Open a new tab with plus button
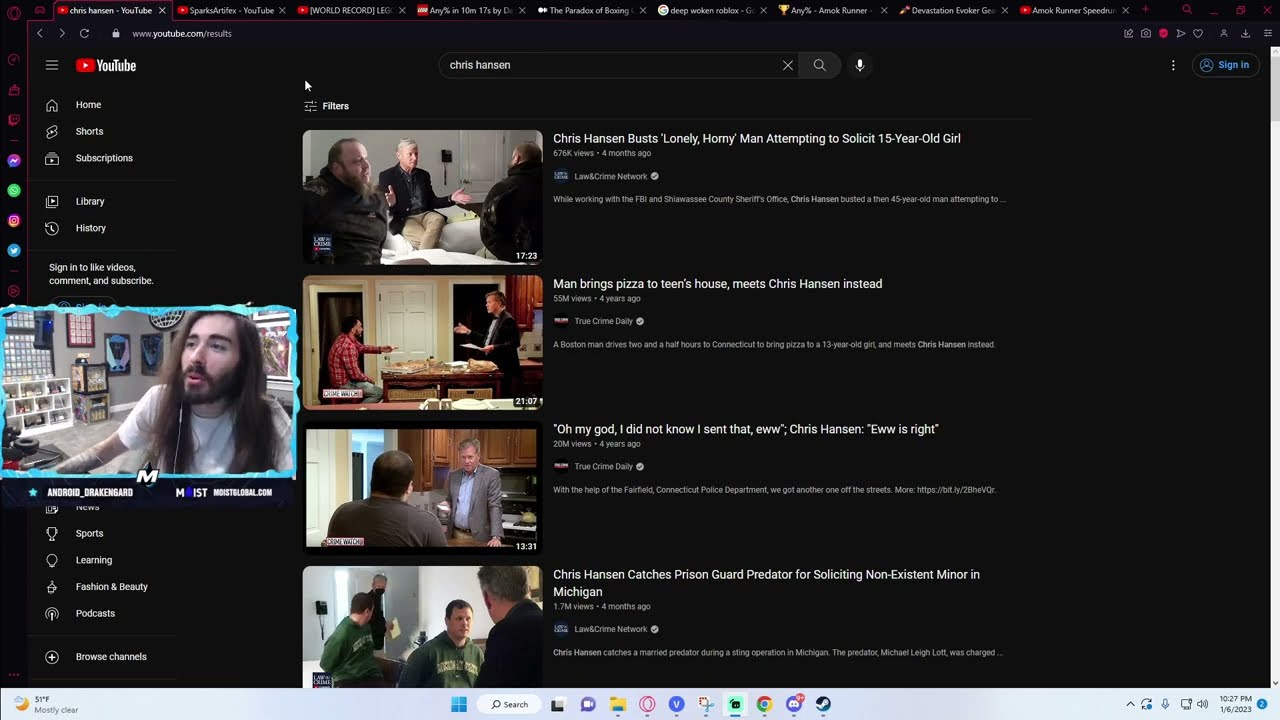The image size is (1280, 720). [1146, 10]
